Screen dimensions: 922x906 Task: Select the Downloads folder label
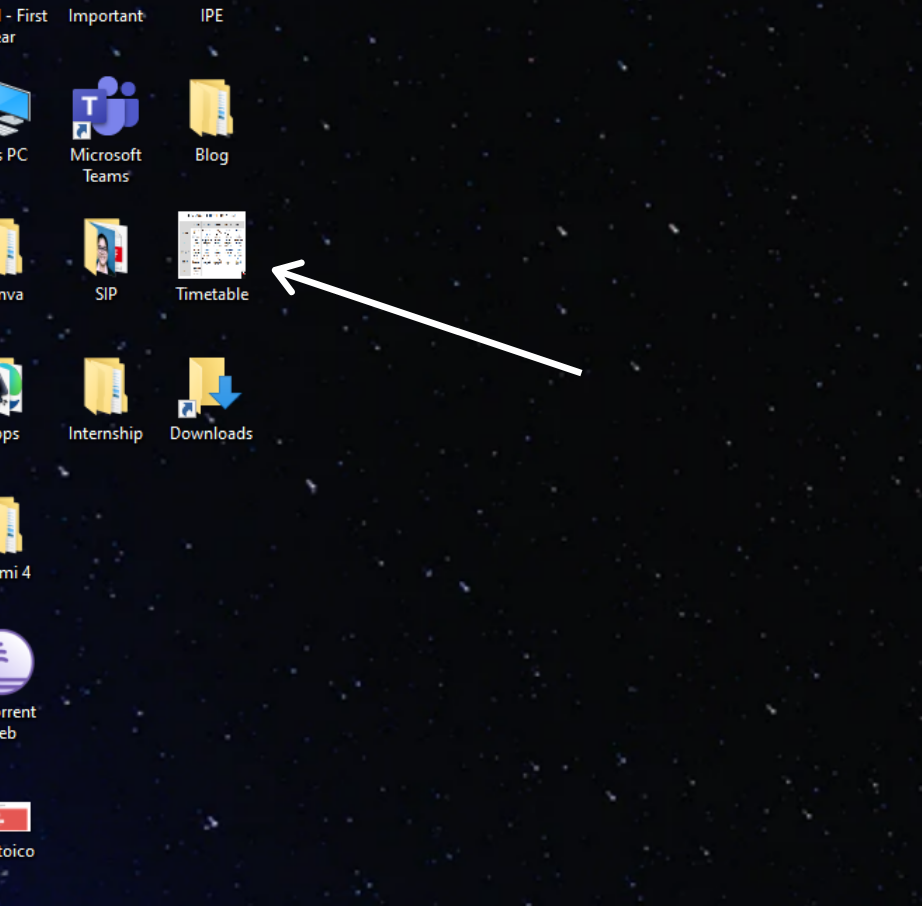[211, 433]
